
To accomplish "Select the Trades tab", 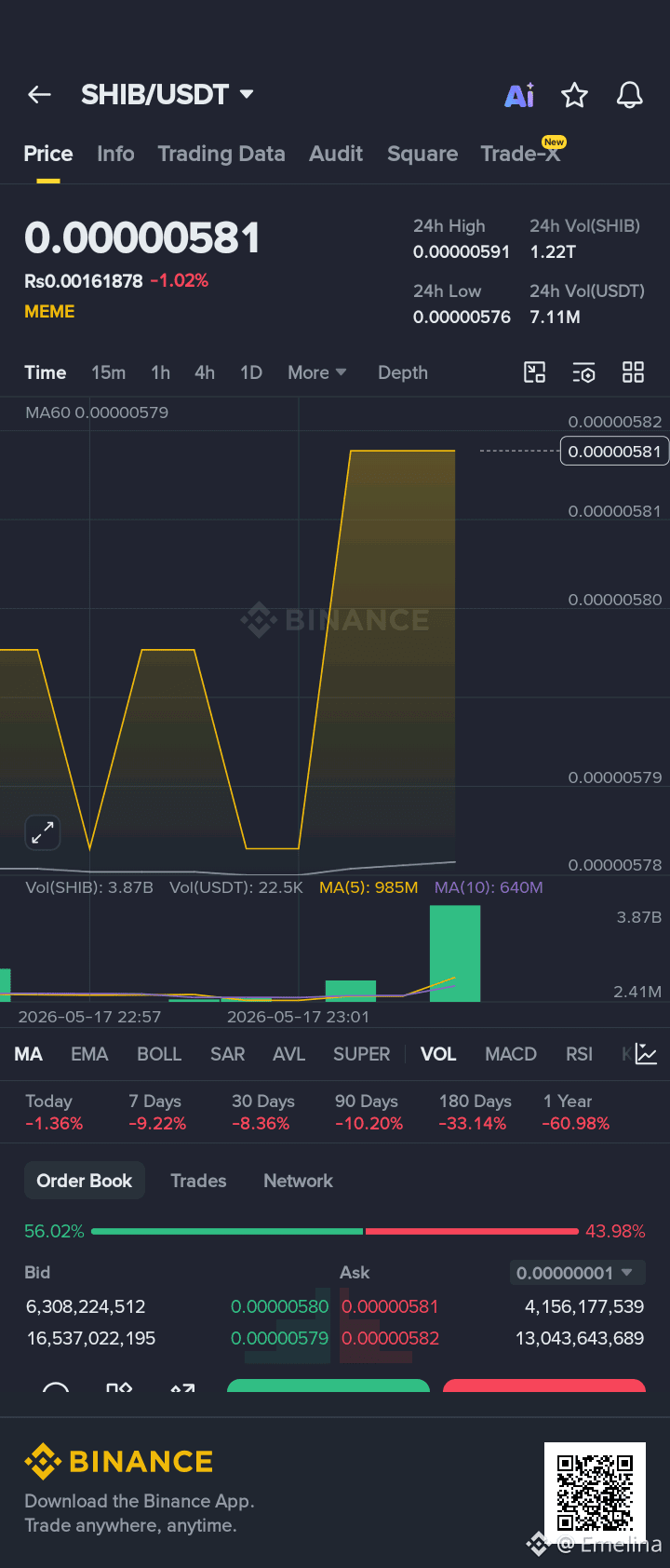I will click(198, 1181).
